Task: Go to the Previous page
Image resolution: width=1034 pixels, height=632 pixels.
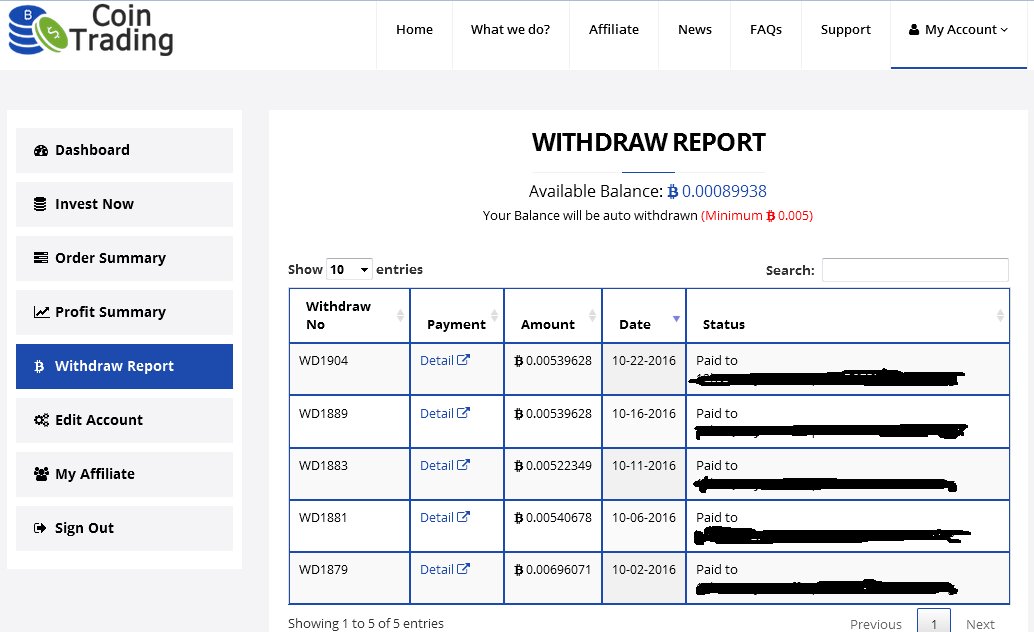Action: [875, 624]
